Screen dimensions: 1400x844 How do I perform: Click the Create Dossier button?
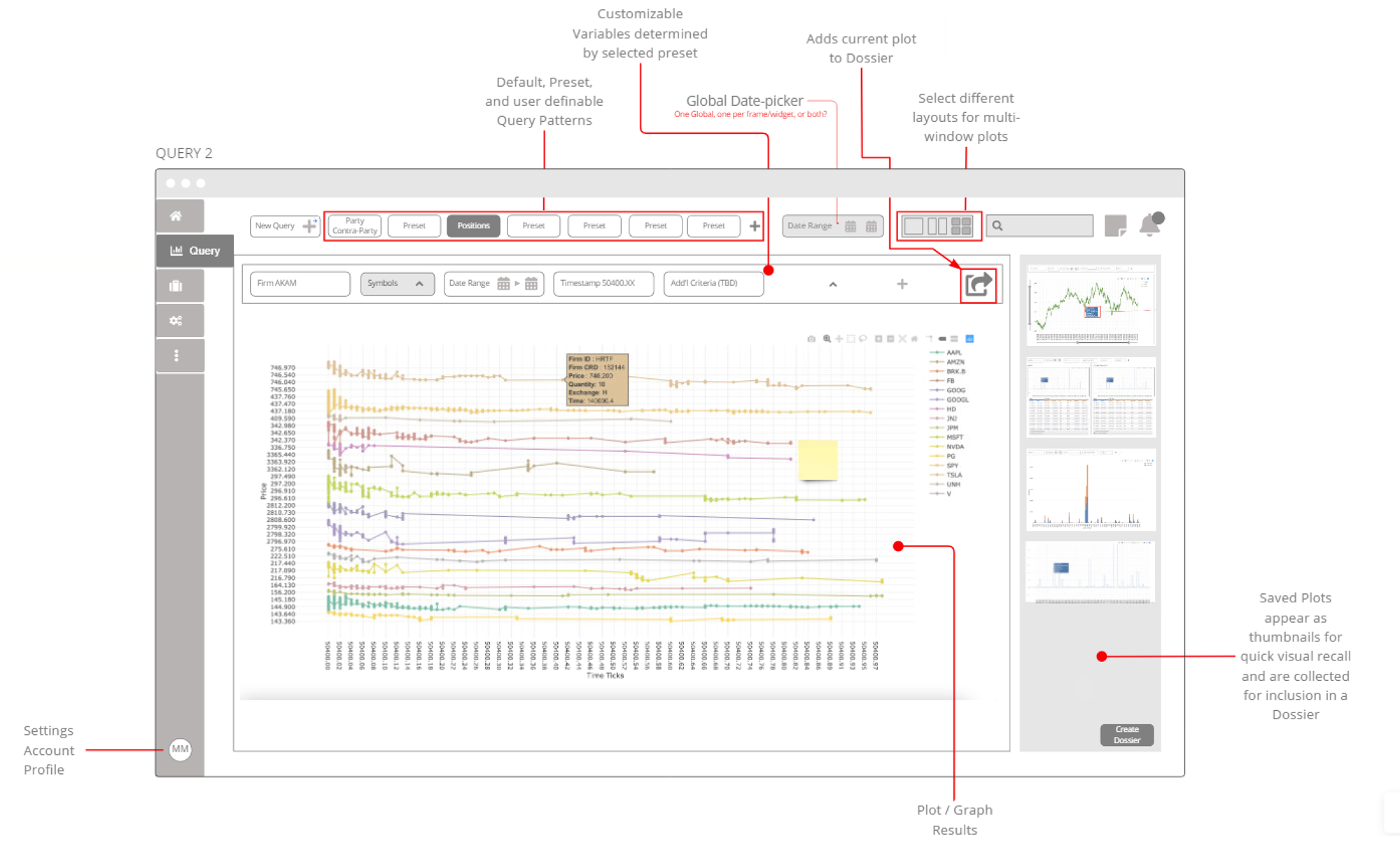[x=1127, y=735]
